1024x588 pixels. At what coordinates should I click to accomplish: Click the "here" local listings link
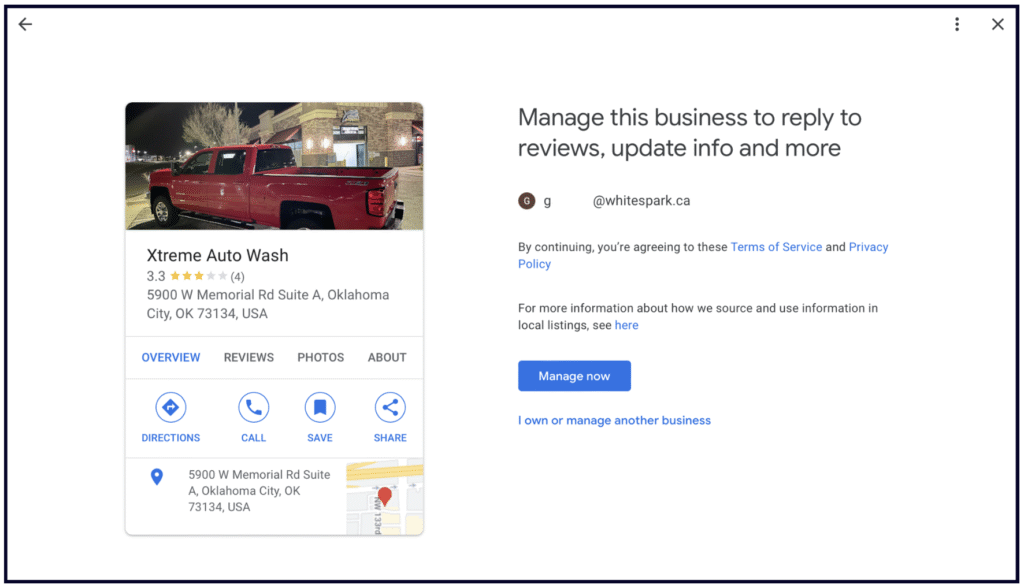click(626, 325)
